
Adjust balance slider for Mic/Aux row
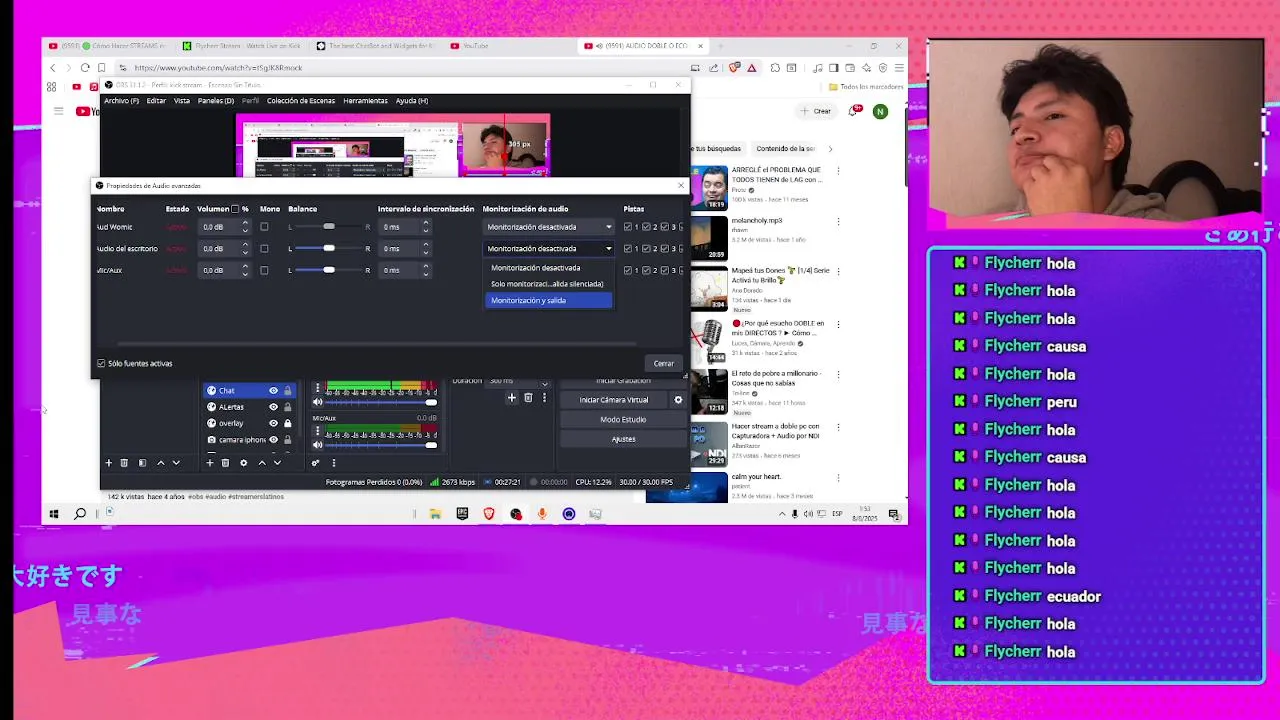click(329, 270)
